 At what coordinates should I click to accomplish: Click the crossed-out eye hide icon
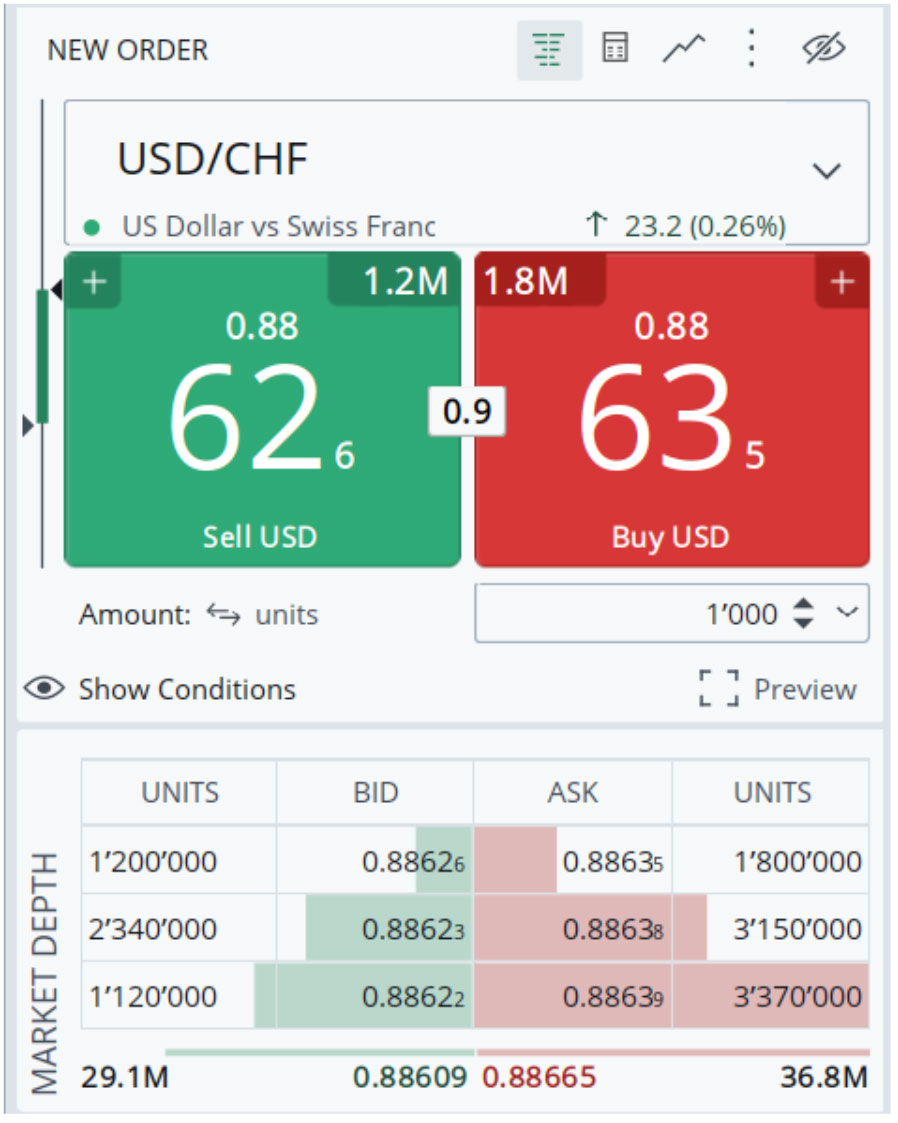pyautogui.click(x=825, y=49)
